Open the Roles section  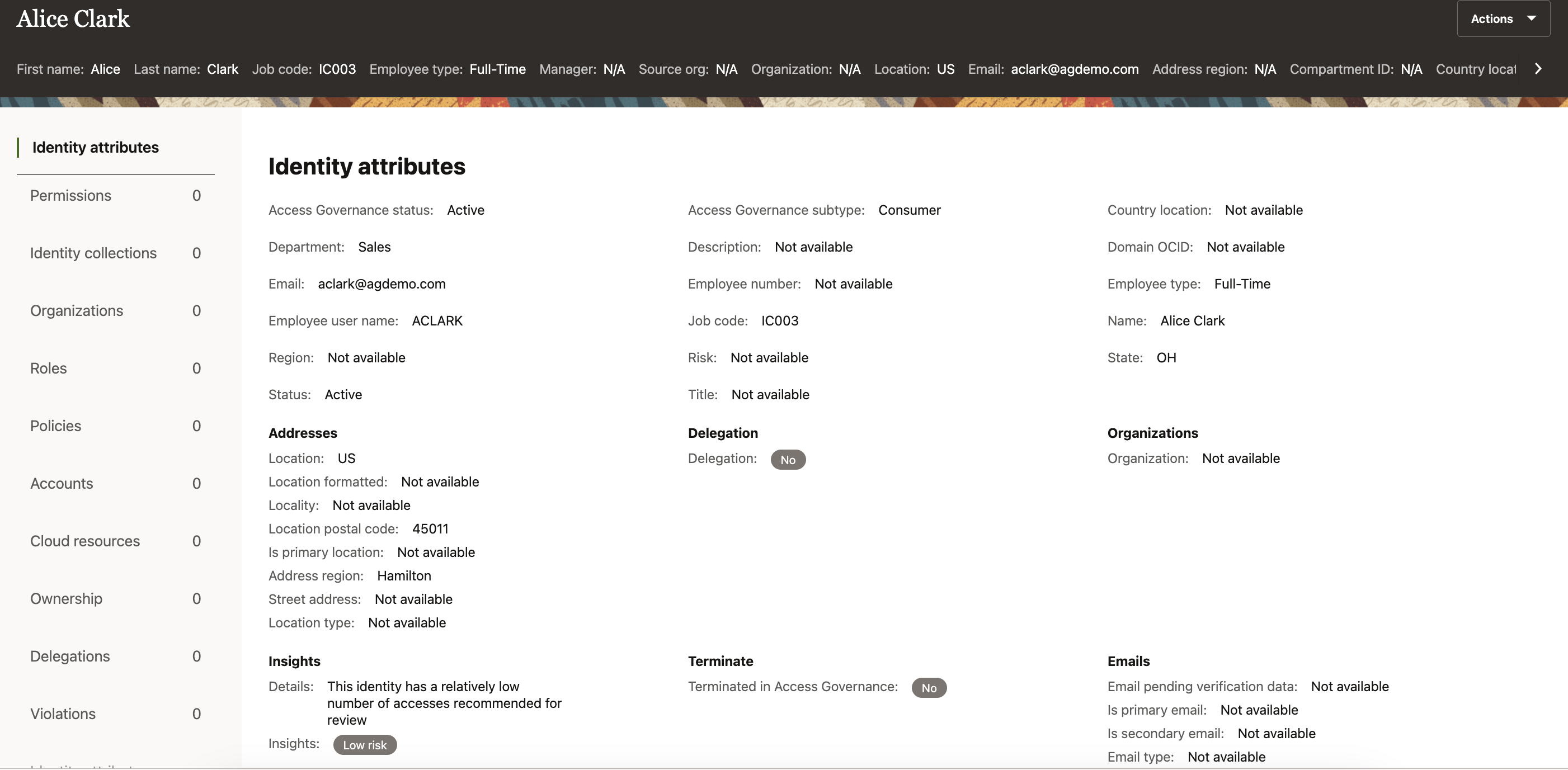(x=49, y=369)
